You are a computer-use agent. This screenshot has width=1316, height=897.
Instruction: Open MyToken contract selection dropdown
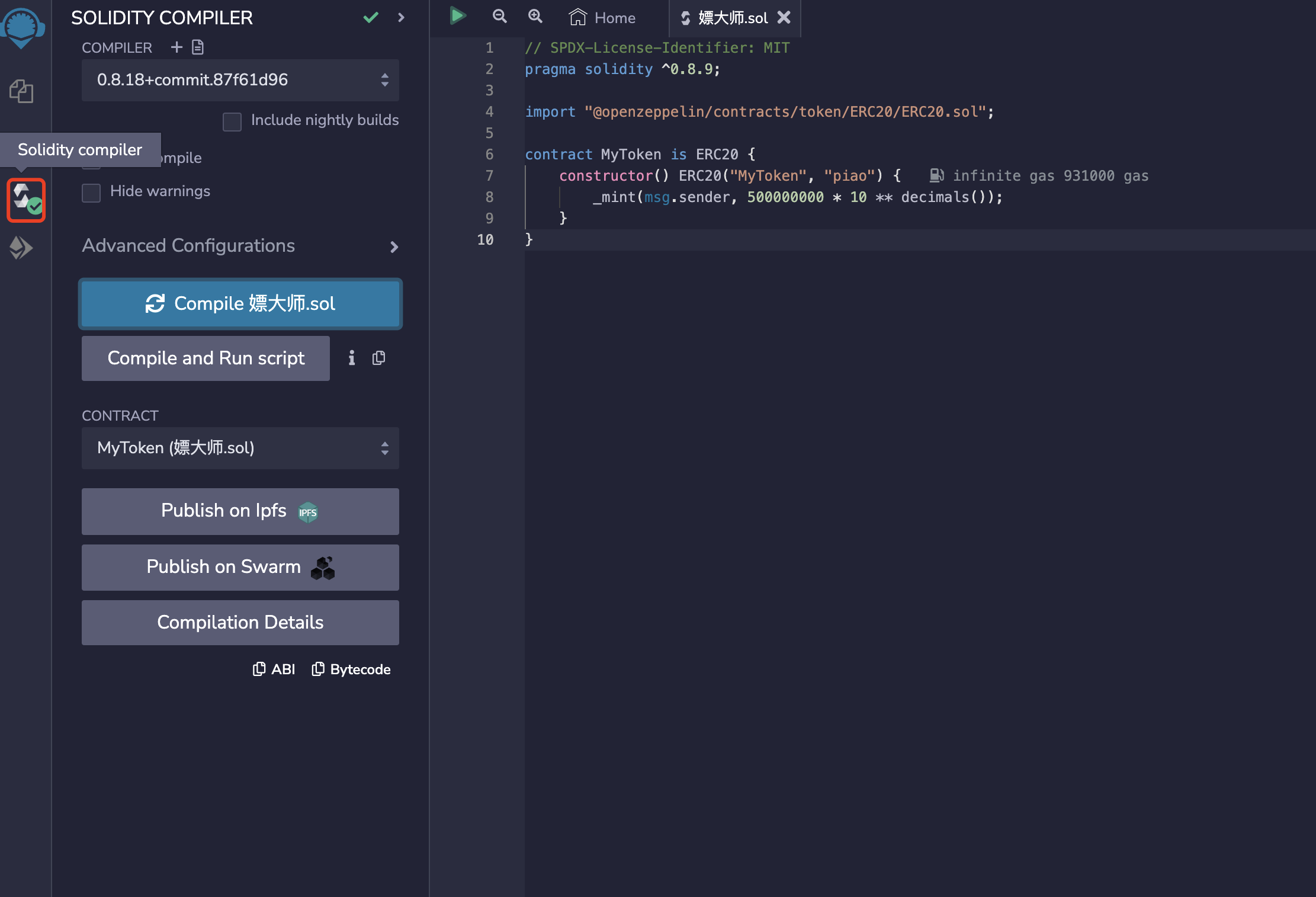[240, 448]
